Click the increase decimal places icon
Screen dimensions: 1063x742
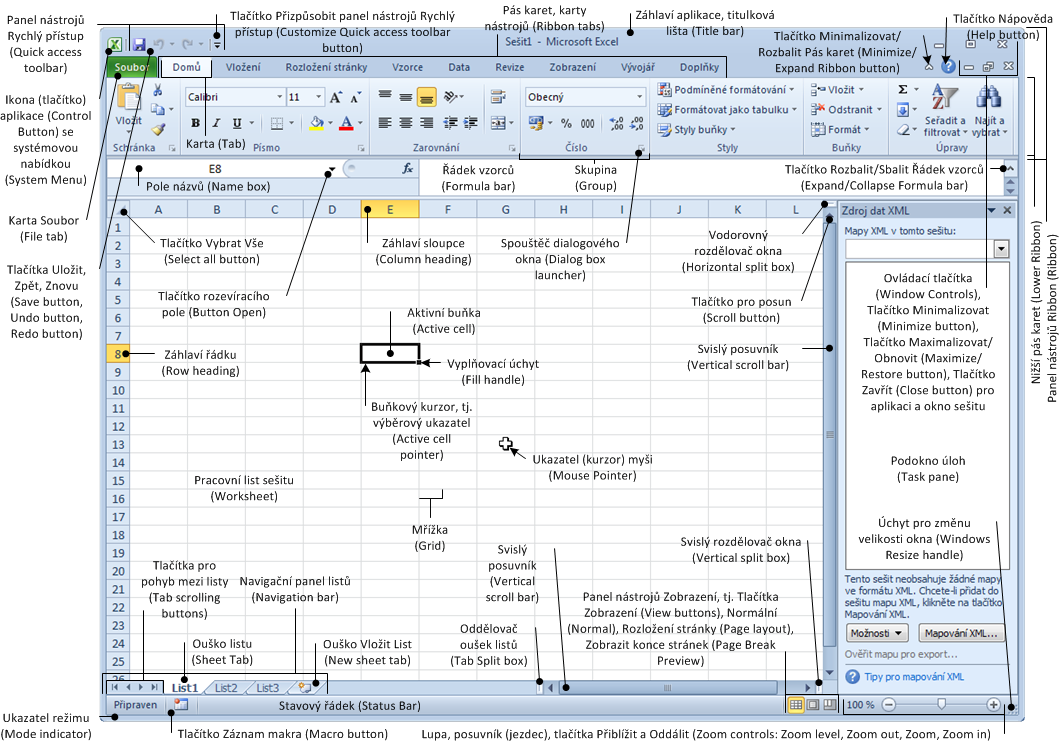pos(616,123)
